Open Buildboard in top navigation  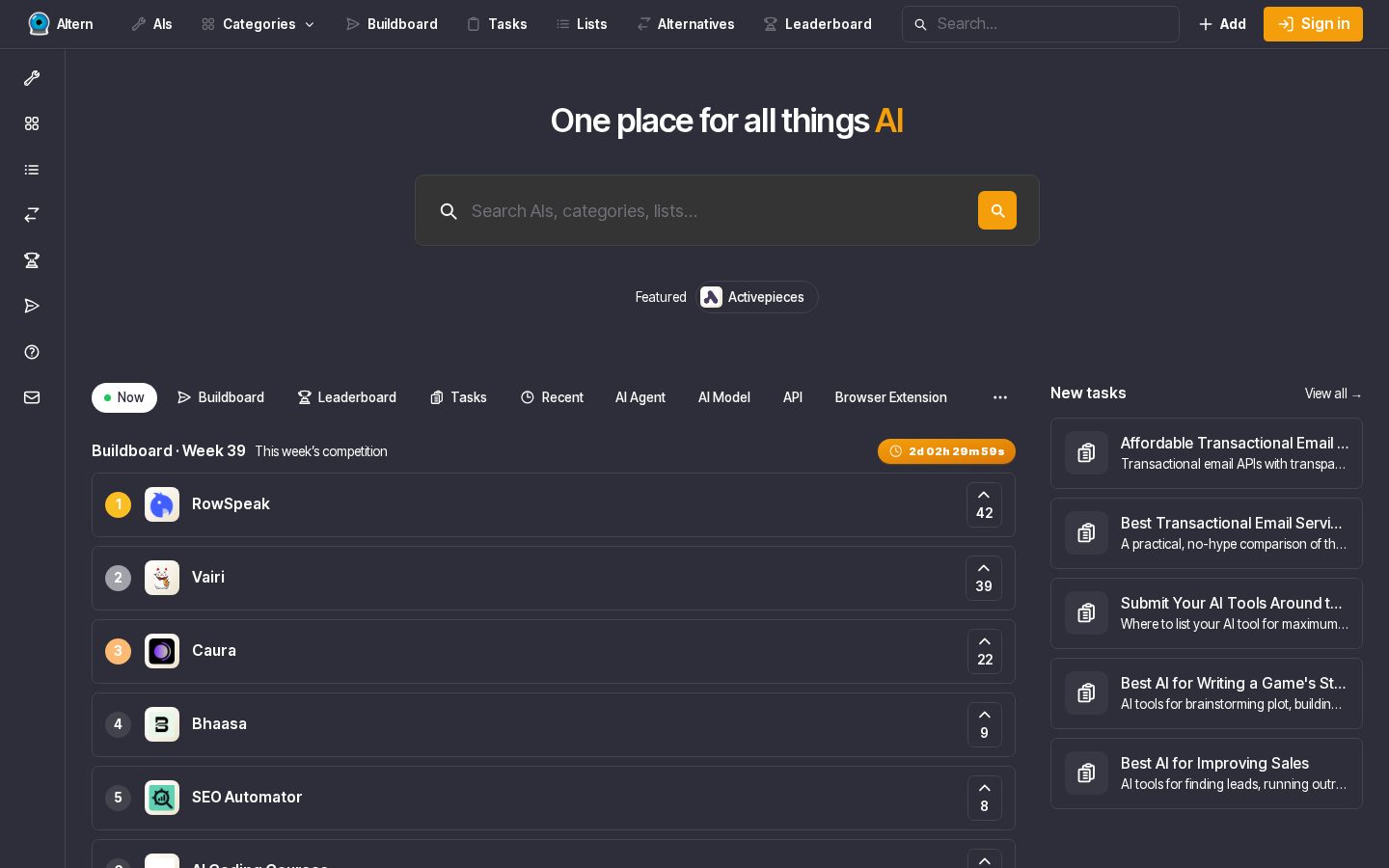coord(392,24)
